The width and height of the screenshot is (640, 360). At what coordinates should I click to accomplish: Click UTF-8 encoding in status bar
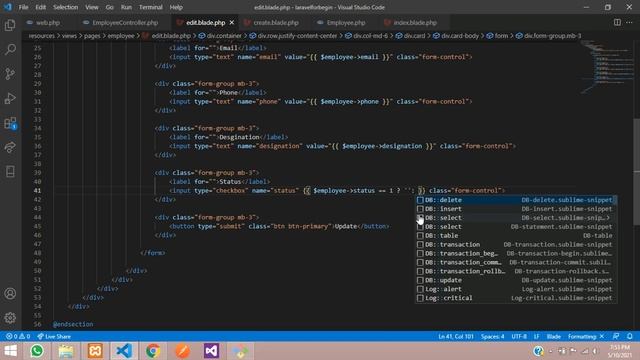519,336
